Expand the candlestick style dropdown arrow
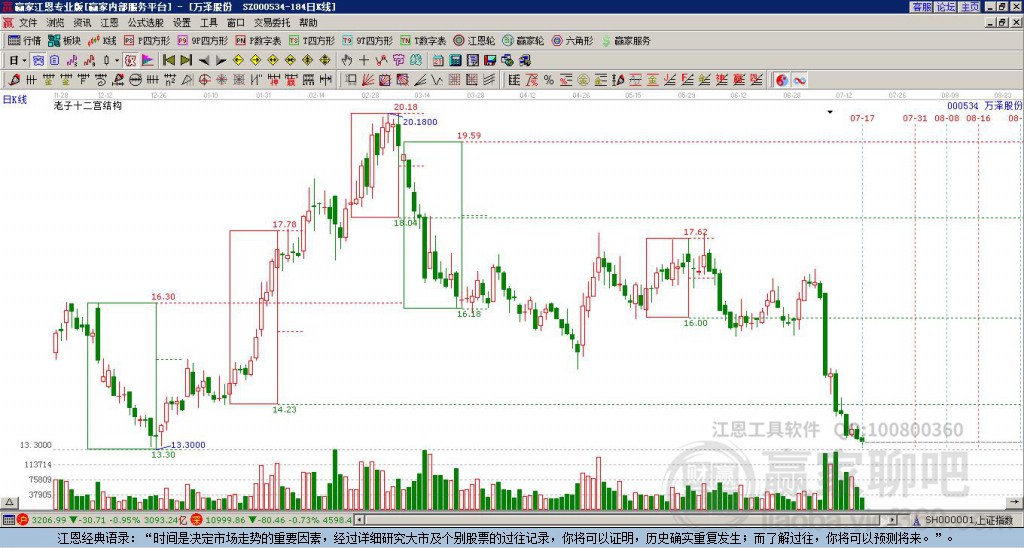This screenshot has width=1024, height=548. pyautogui.click(x=117, y=61)
